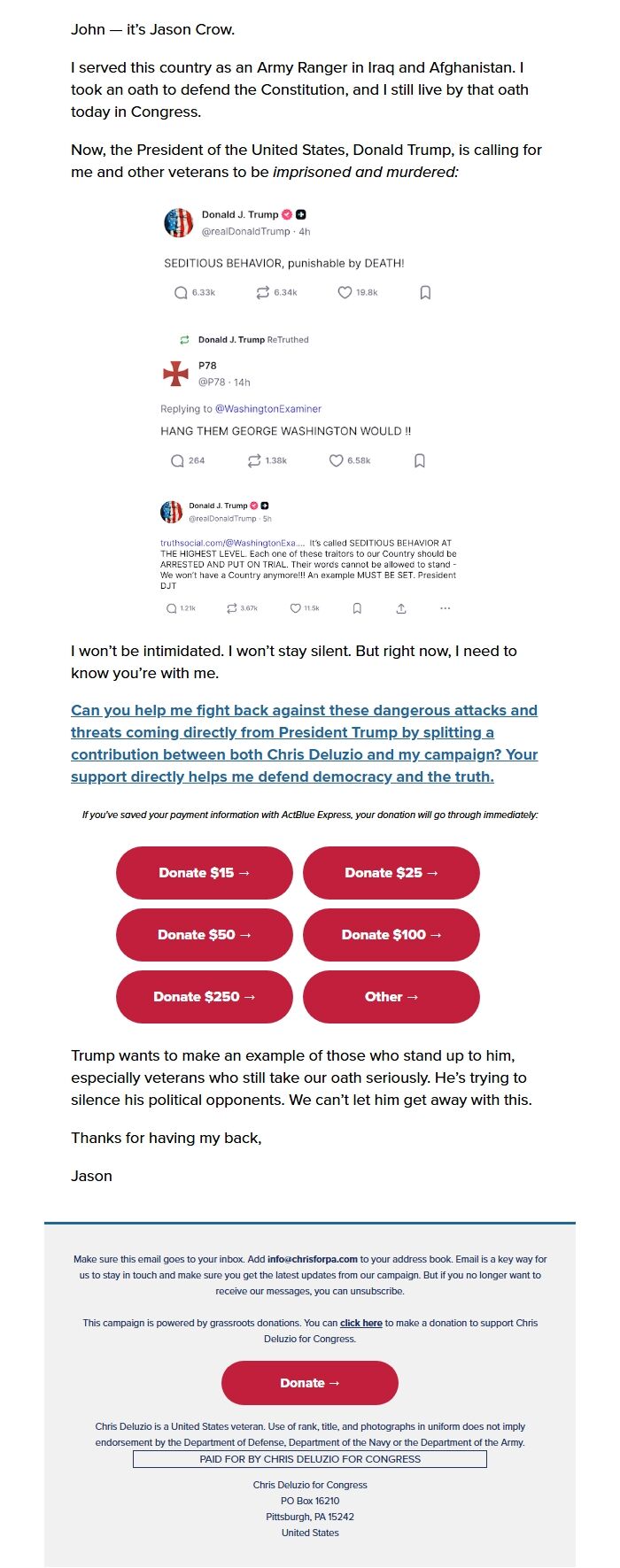The height and width of the screenshot is (1568, 620).
Task: Click the verified badge next to Donald J. Trump
Action: (x=287, y=213)
